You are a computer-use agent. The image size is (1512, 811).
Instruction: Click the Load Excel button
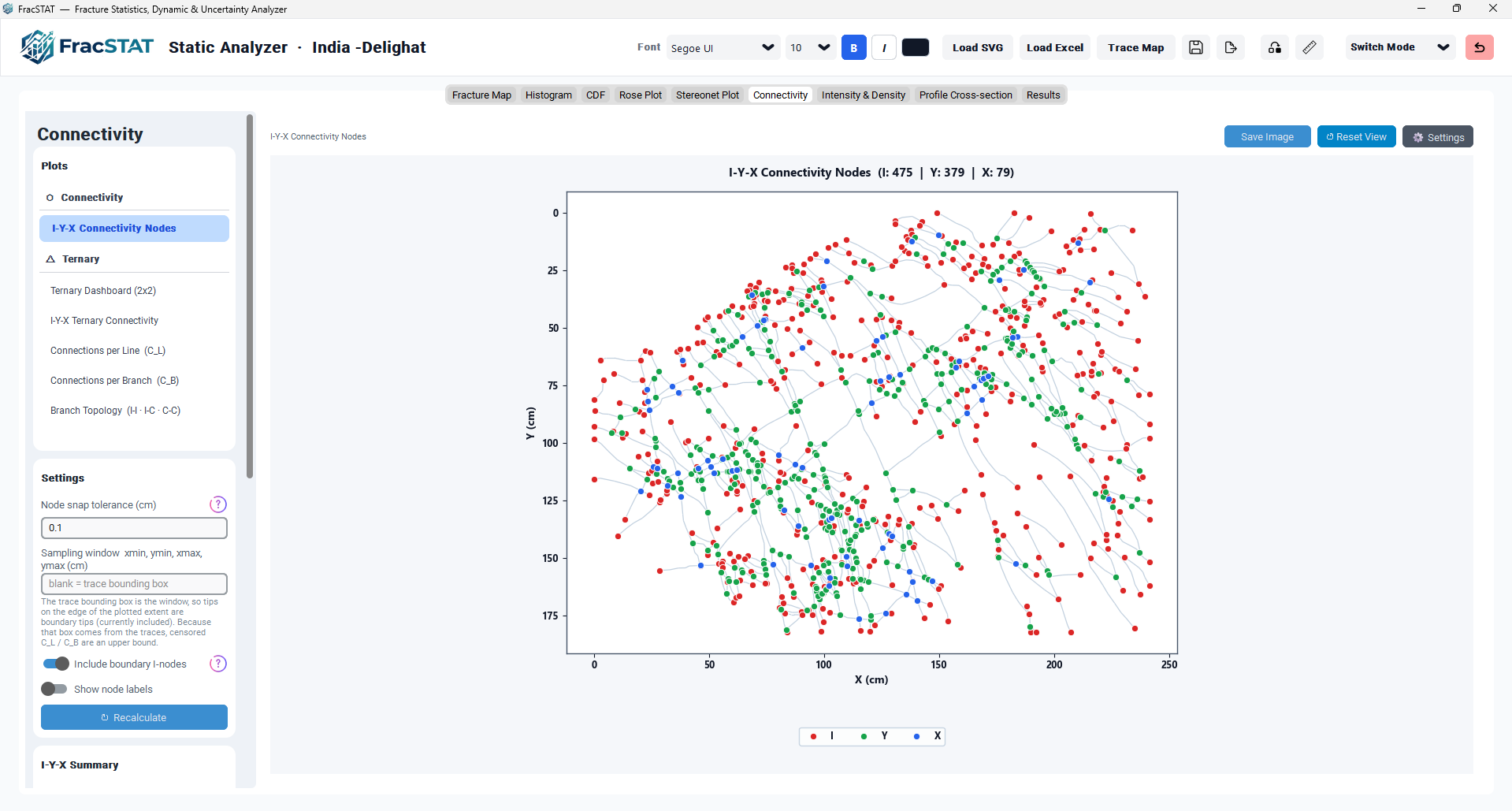click(1055, 47)
